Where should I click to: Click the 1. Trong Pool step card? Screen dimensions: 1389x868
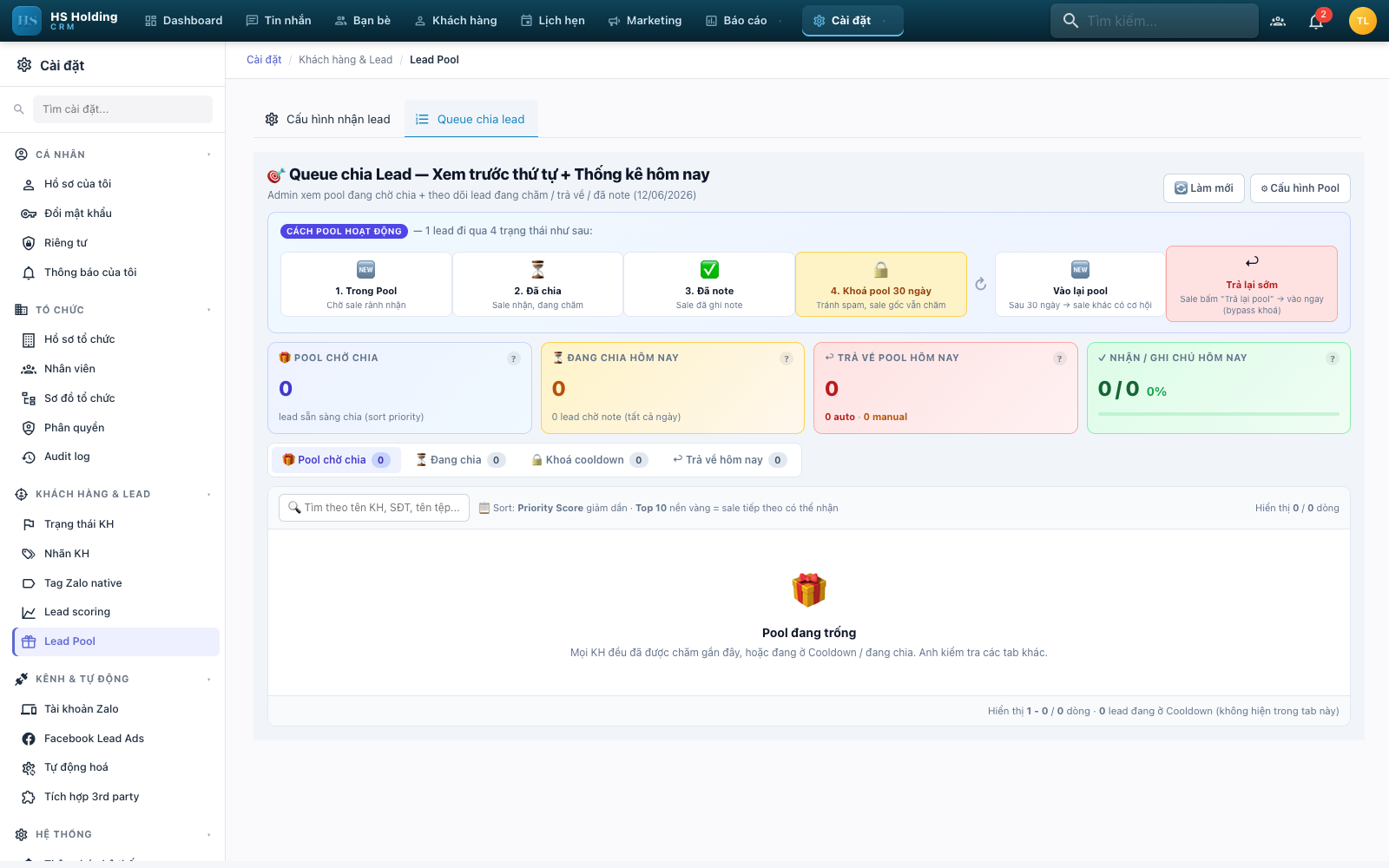(x=366, y=284)
